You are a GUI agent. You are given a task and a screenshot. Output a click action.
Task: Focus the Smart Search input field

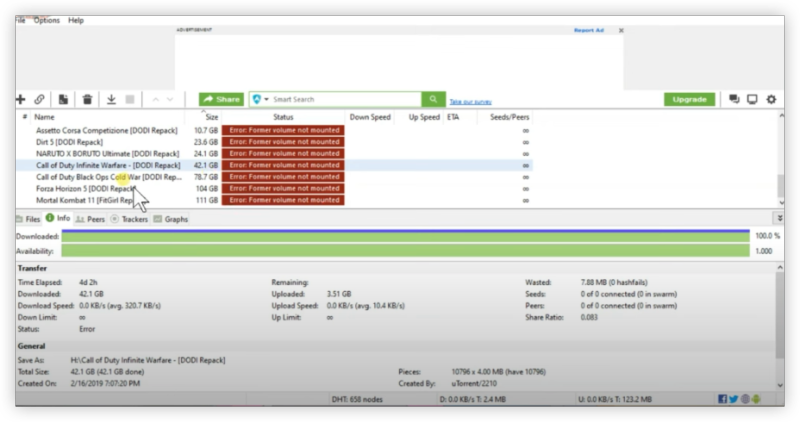(x=345, y=99)
